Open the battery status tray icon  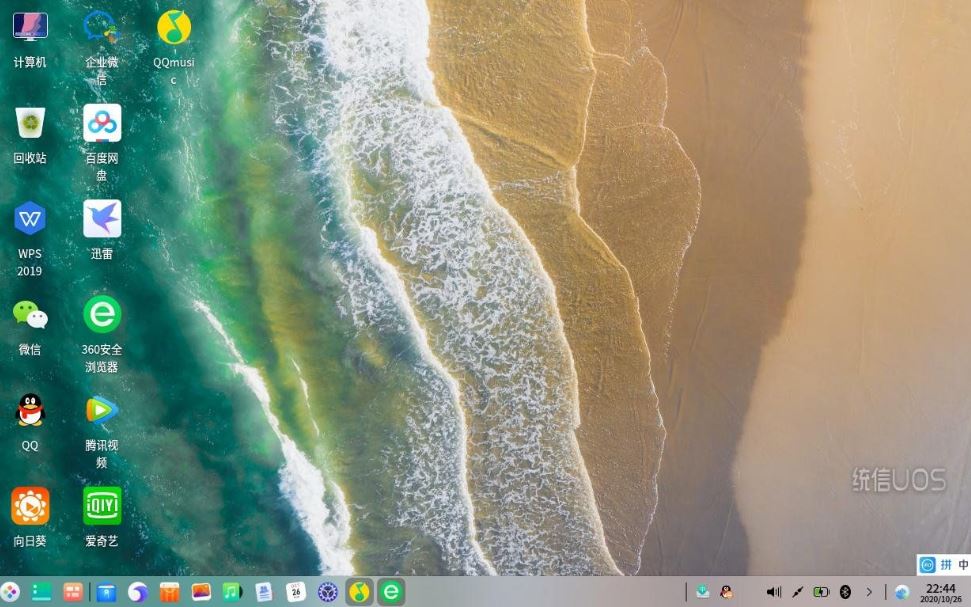(x=821, y=592)
